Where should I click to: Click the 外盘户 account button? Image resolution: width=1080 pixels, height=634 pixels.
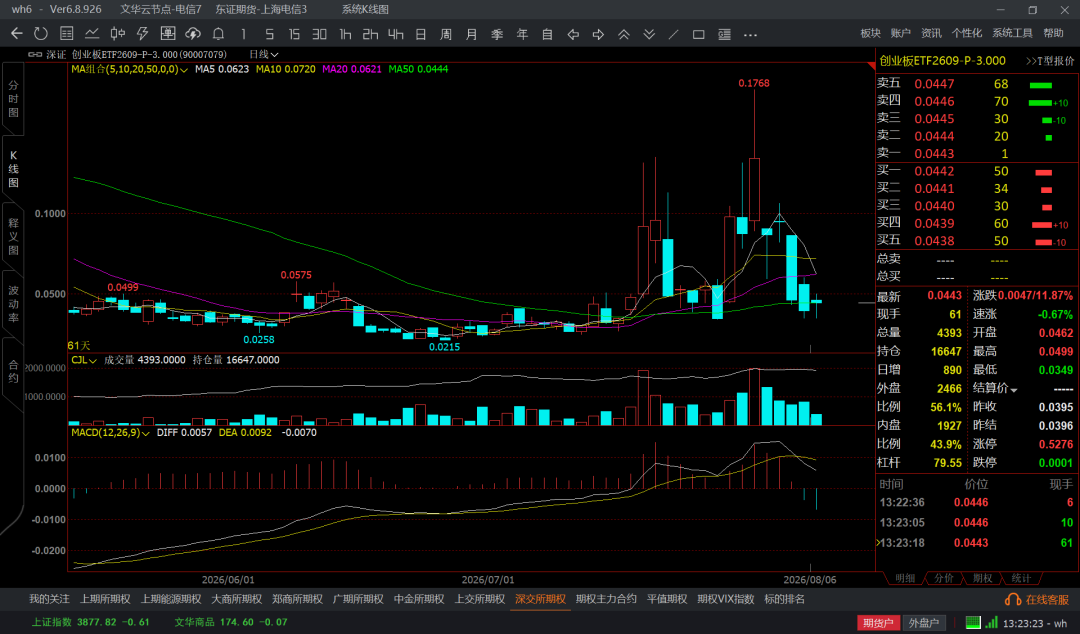(x=924, y=622)
